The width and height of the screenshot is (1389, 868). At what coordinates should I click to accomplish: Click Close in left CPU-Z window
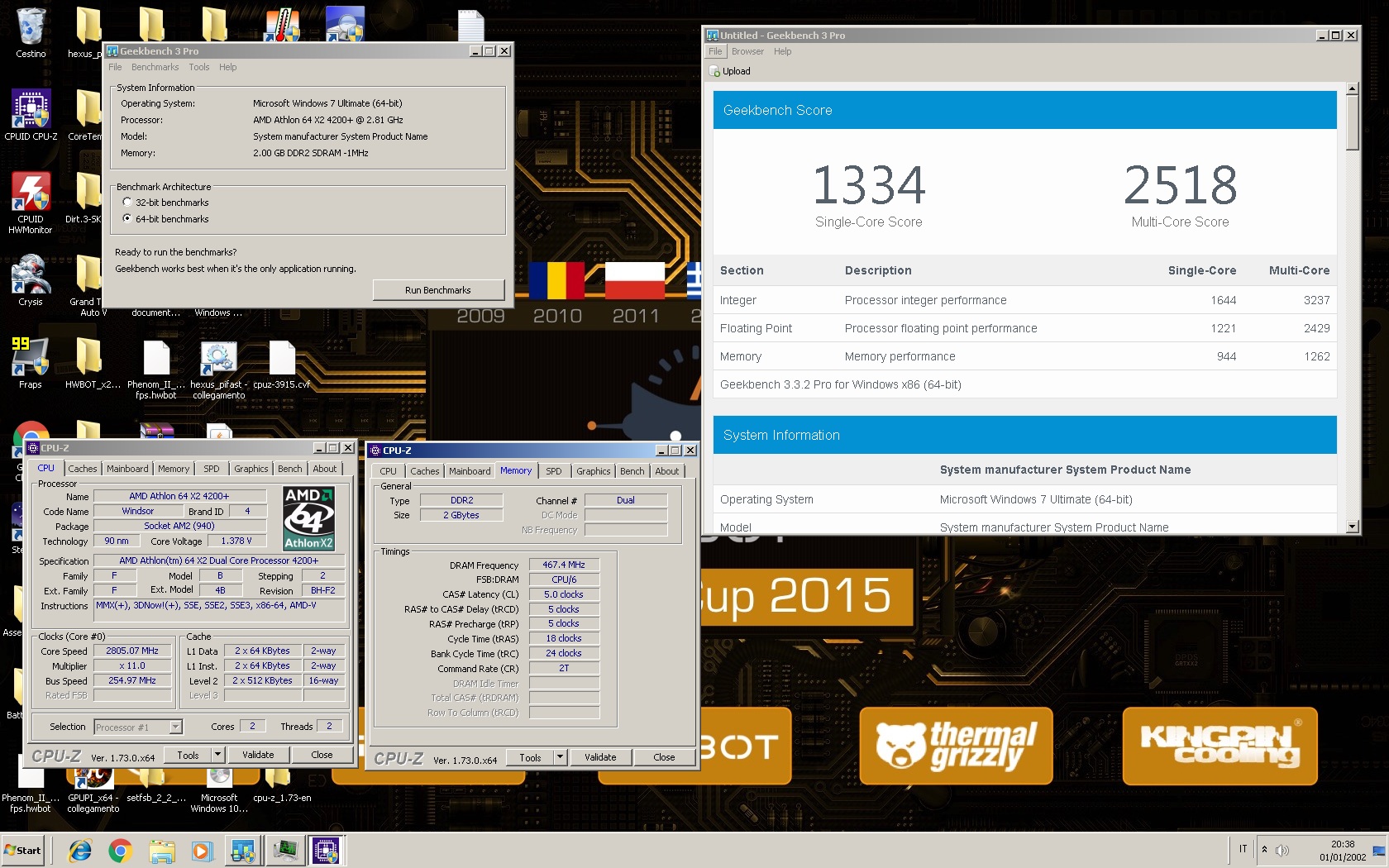(x=322, y=755)
